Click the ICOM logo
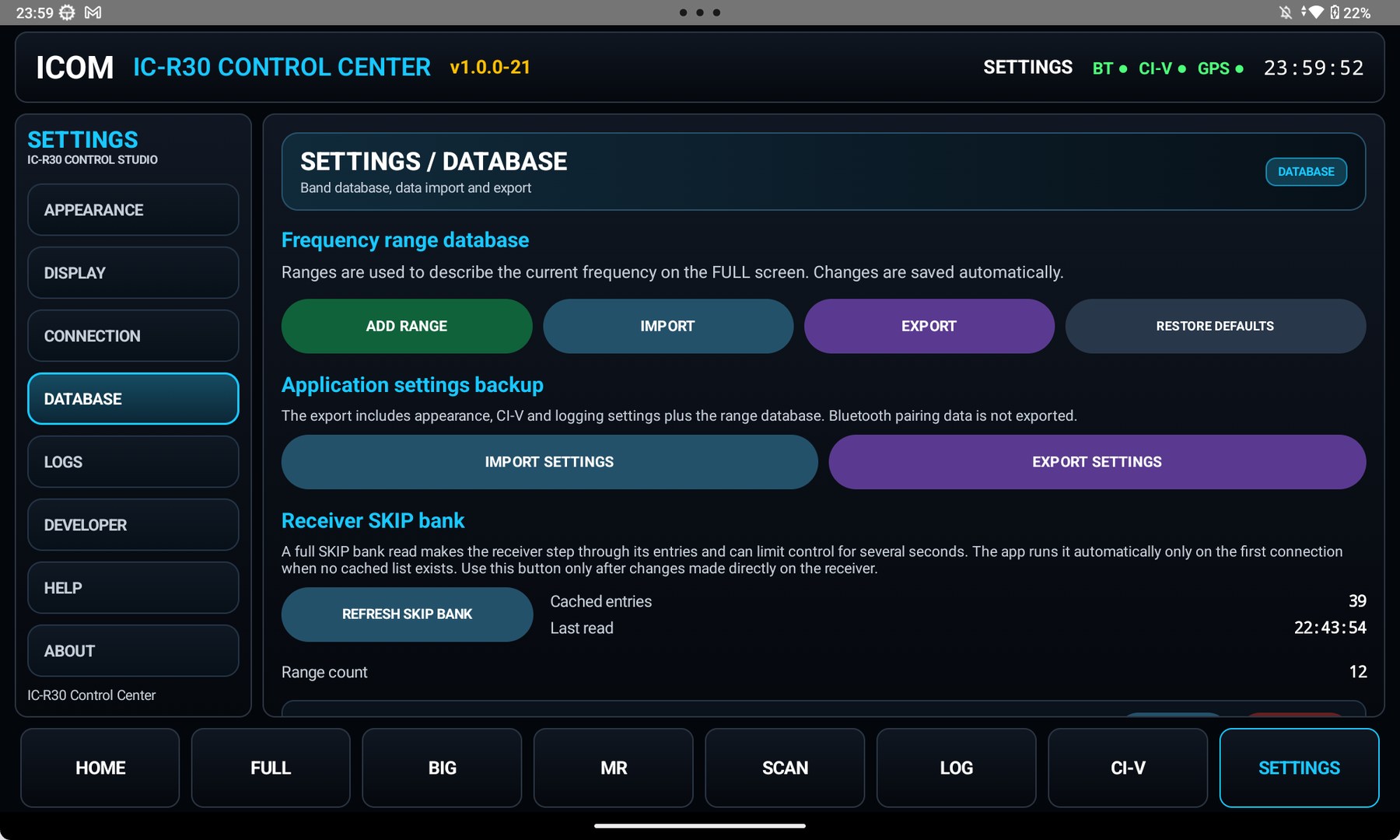Image resolution: width=1400 pixels, height=840 pixels. click(x=75, y=68)
